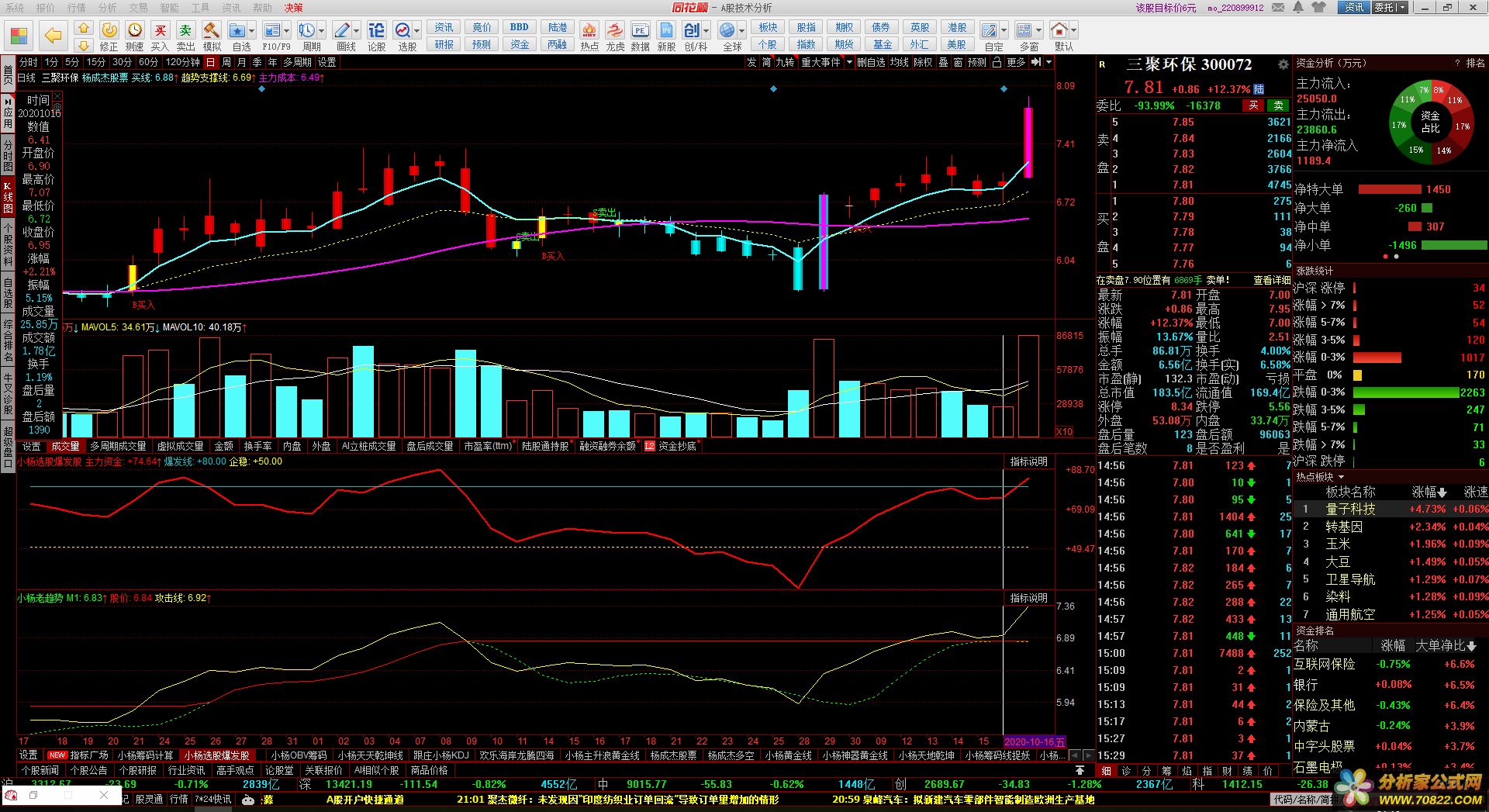Toggle 叠 overlay chart option
The height and width of the screenshot is (812, 1489).
click(x=944, y=62)
